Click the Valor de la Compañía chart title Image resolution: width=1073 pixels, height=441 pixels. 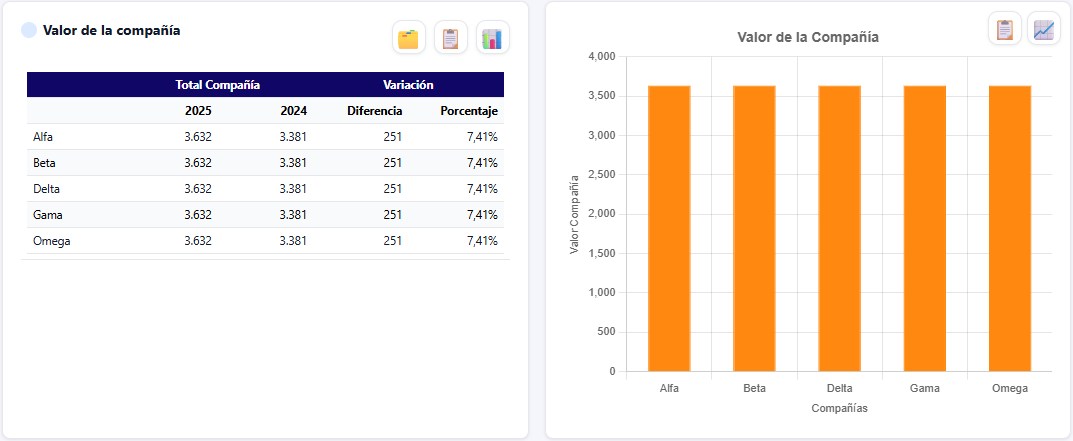(807, 37)
